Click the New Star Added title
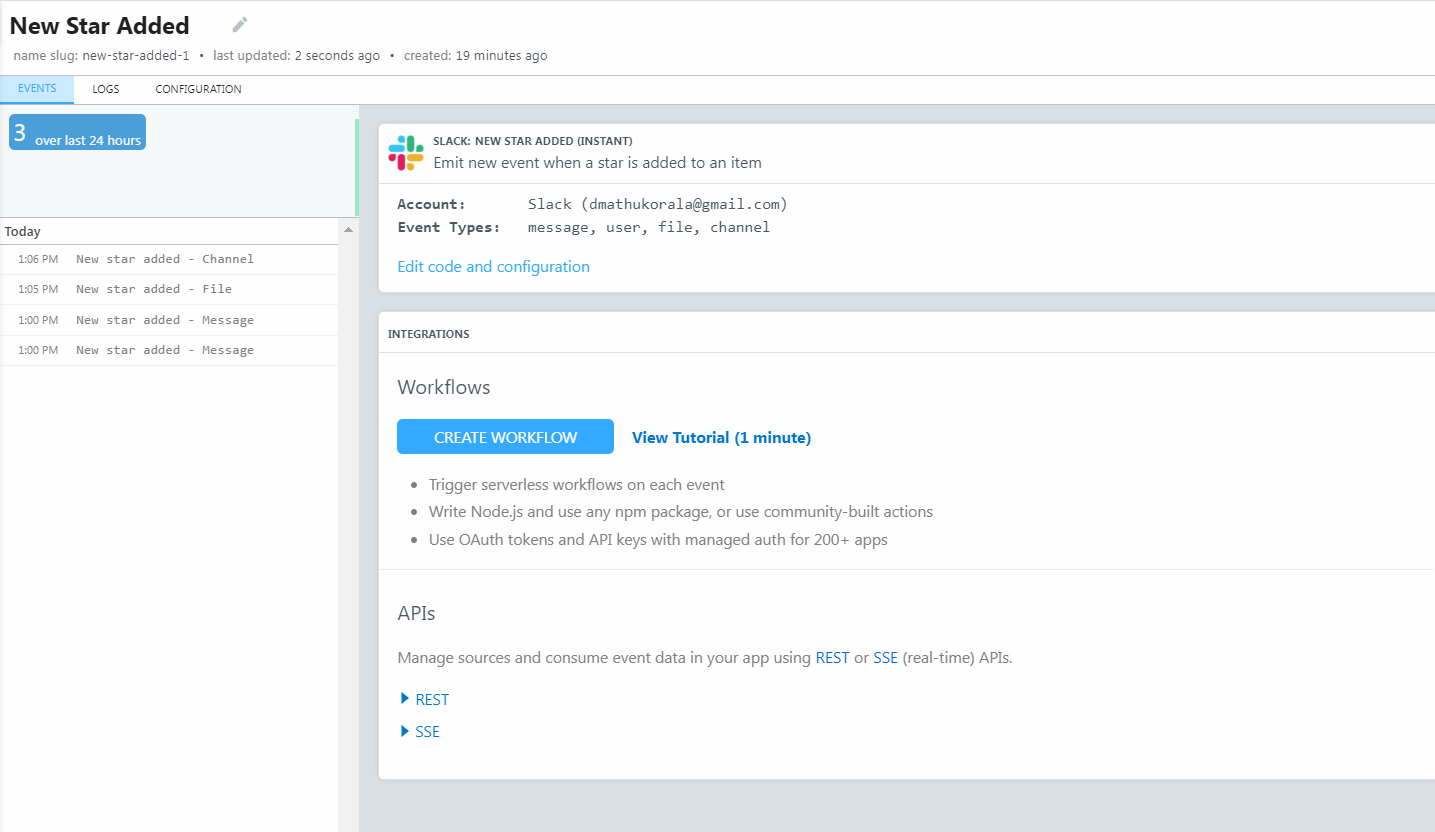 click(x=99, y=26)
